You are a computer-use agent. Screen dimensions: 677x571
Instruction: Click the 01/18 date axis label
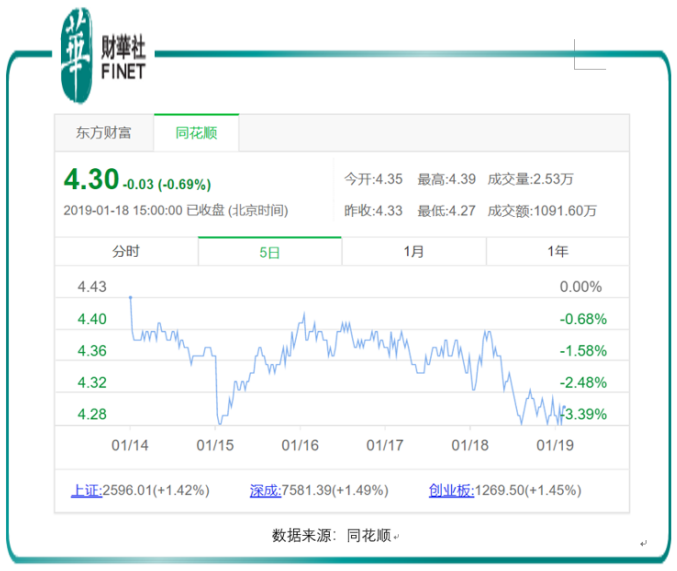(x=470, y=445)
